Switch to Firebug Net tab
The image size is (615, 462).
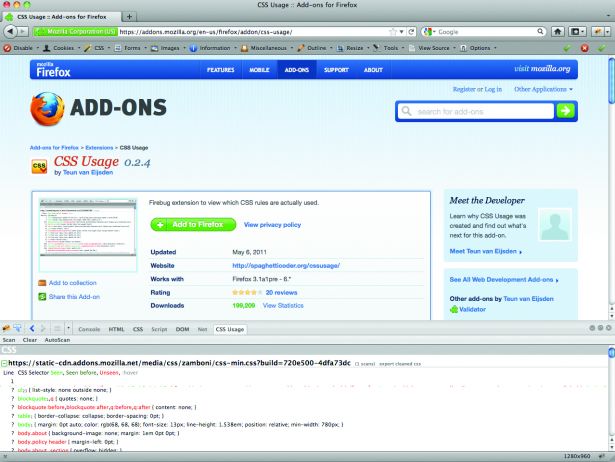pyautogui.click(x=202, y=329)
